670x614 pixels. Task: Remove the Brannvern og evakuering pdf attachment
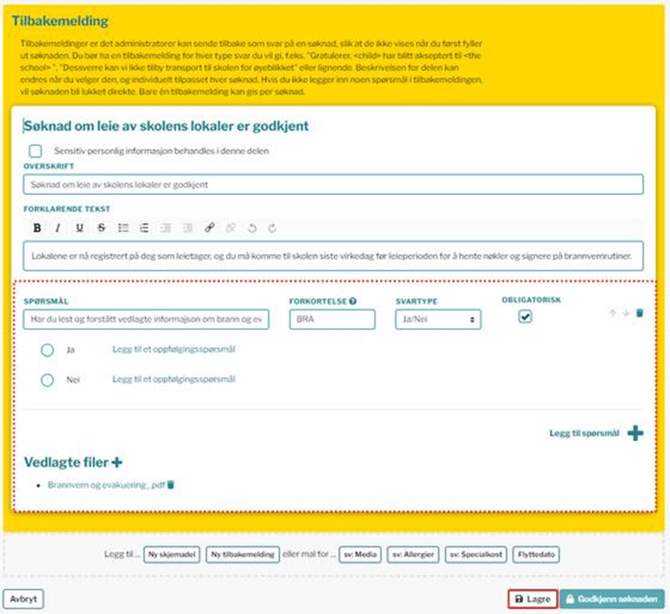[171, 485]
